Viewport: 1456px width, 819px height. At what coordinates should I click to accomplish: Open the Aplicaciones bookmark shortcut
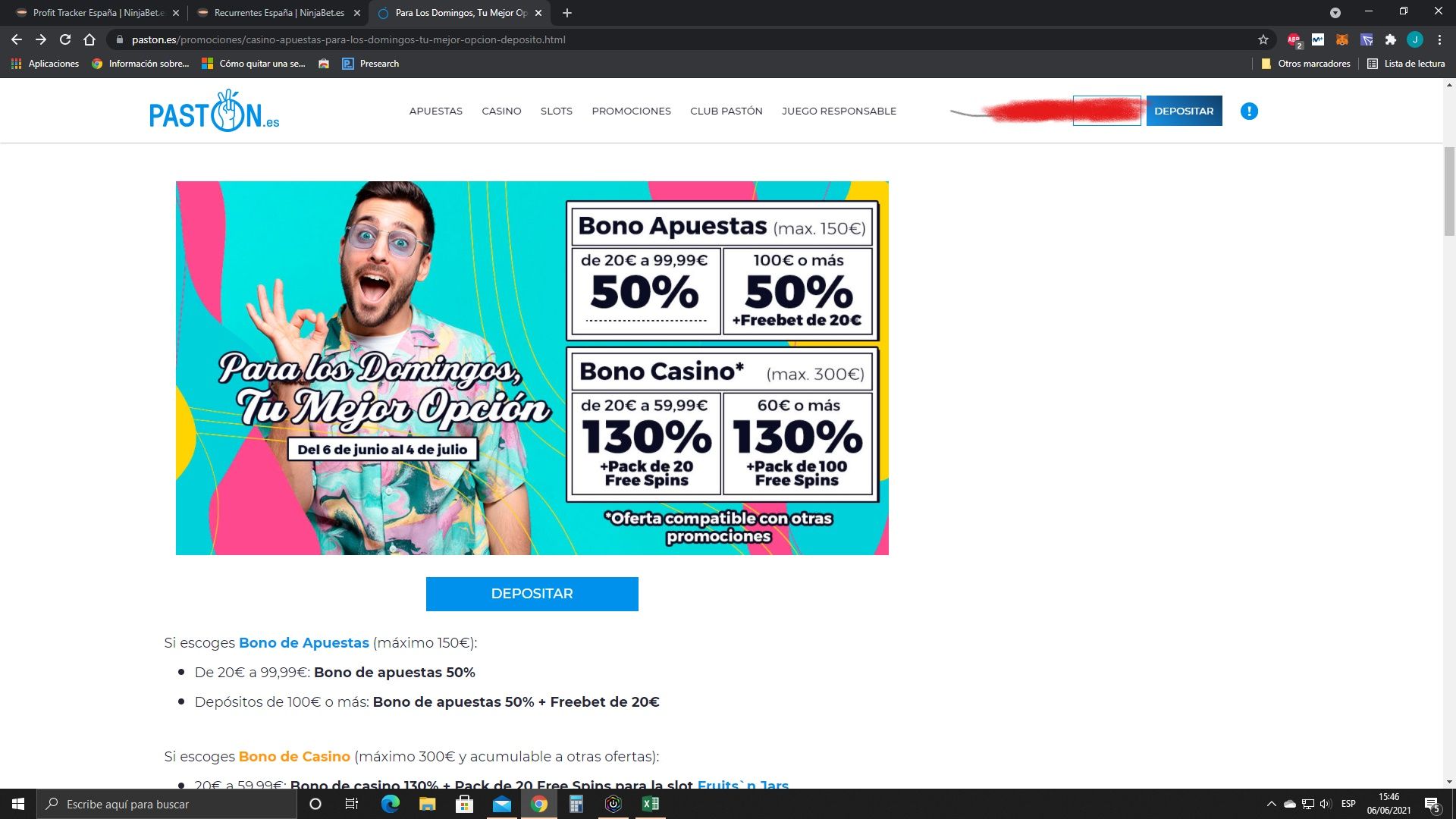tap(45, 64)
